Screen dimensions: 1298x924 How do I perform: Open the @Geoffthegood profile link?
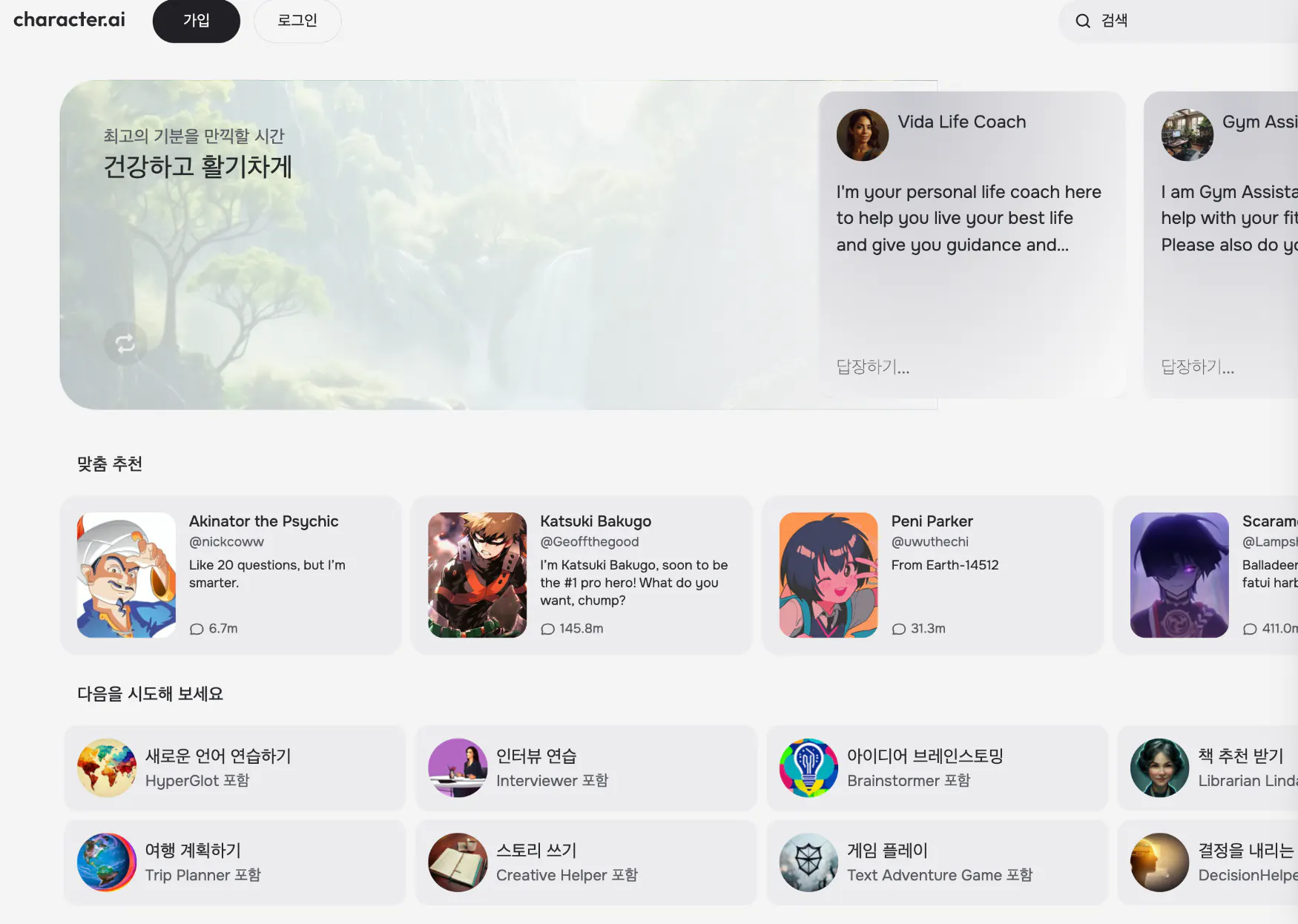click(x=590, y=541)
